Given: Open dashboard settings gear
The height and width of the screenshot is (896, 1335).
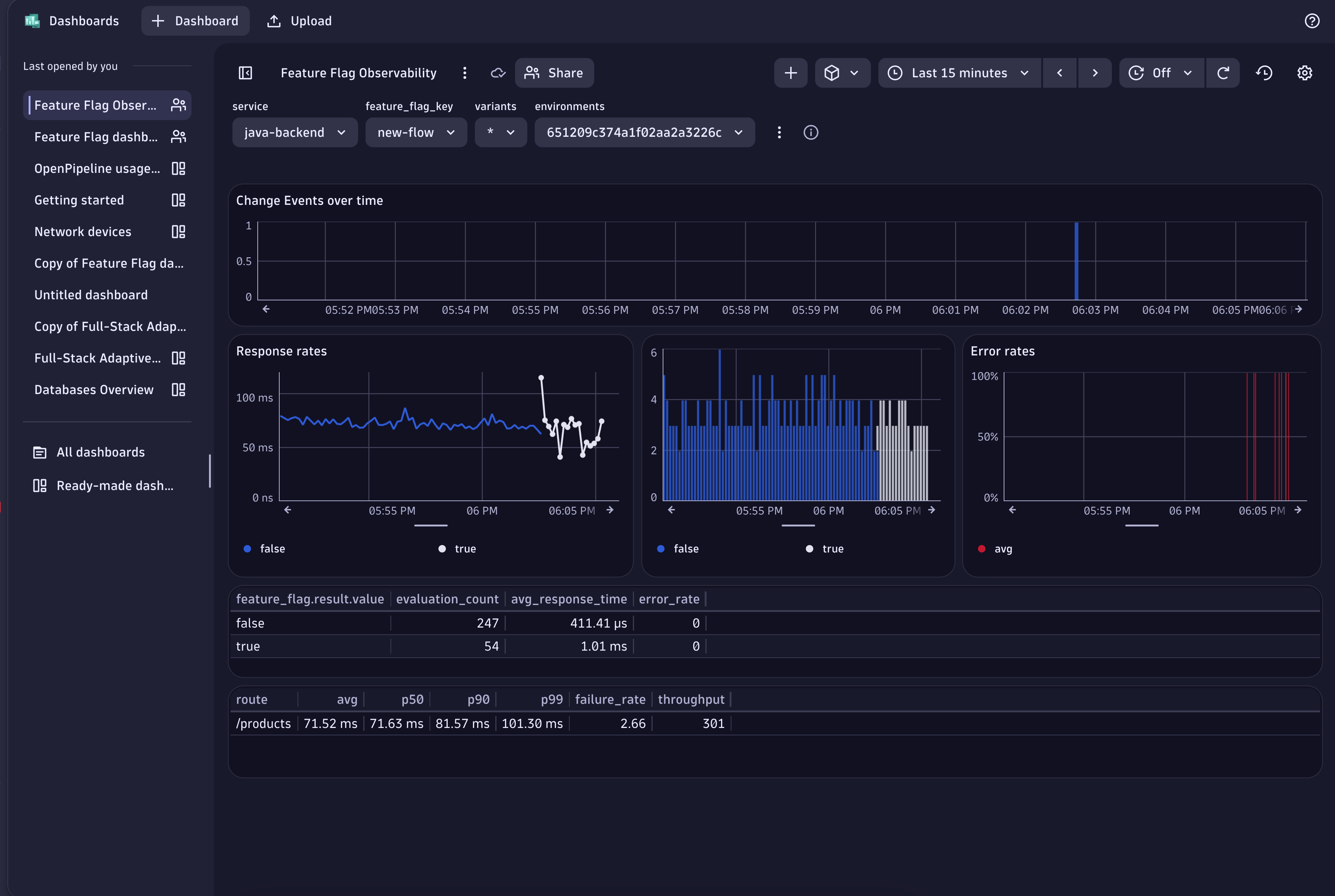Looking at the screenshot, I should (1305, 72).
